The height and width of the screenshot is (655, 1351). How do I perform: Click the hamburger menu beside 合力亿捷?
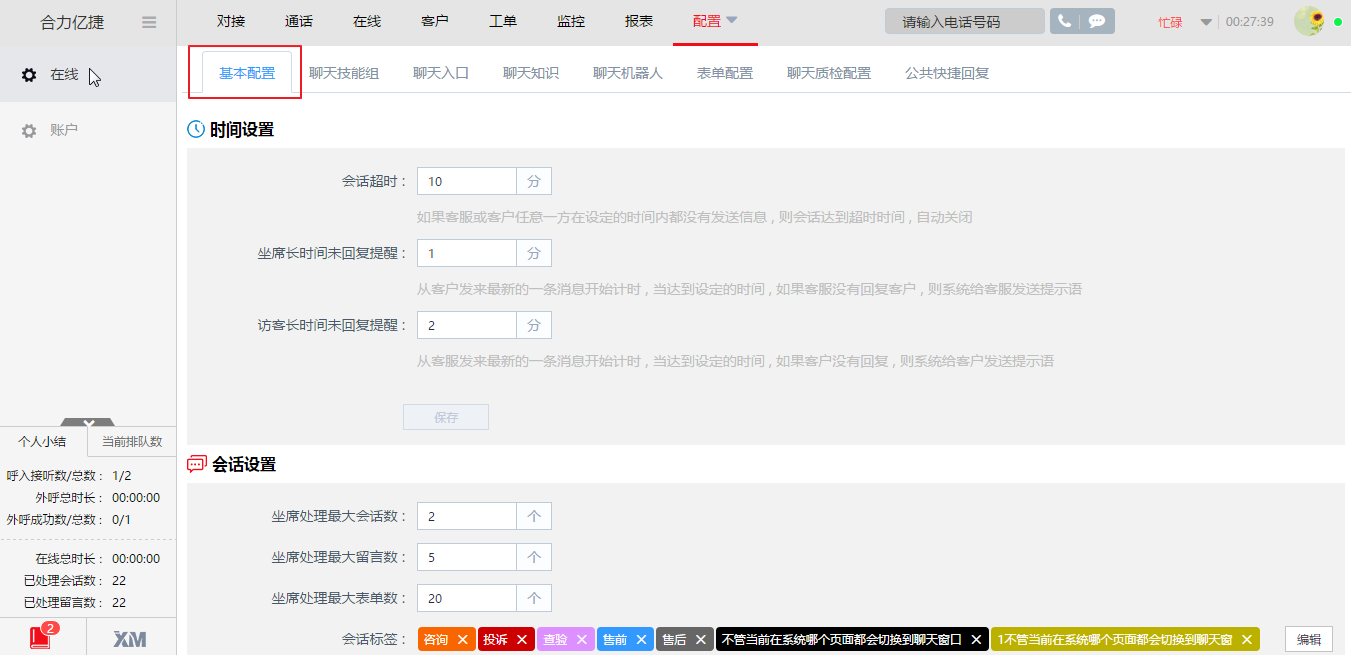pos(148,21)
